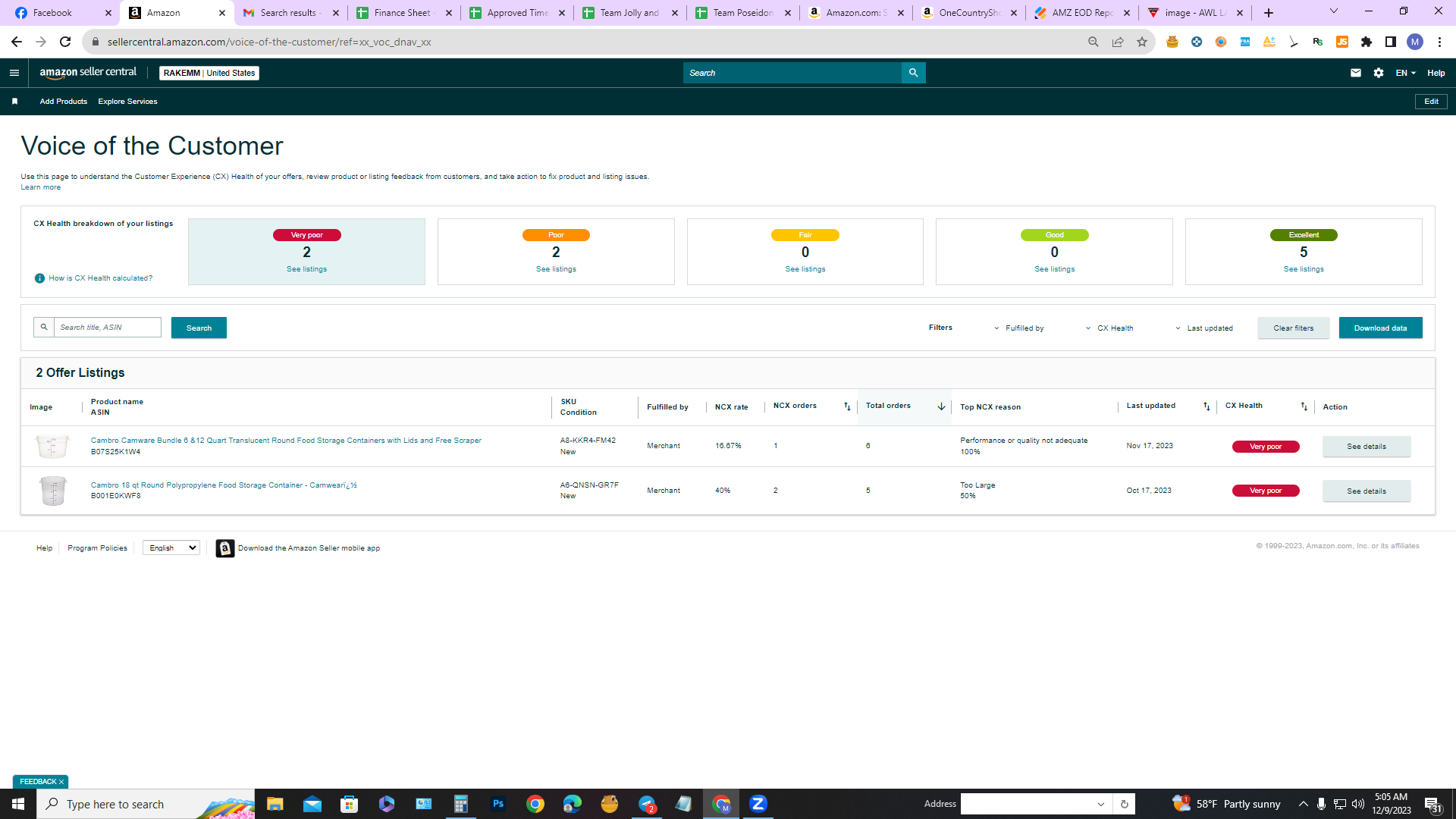
Task: See details for Cambro 18 qt listing
Action: (x=1366, y=491)
